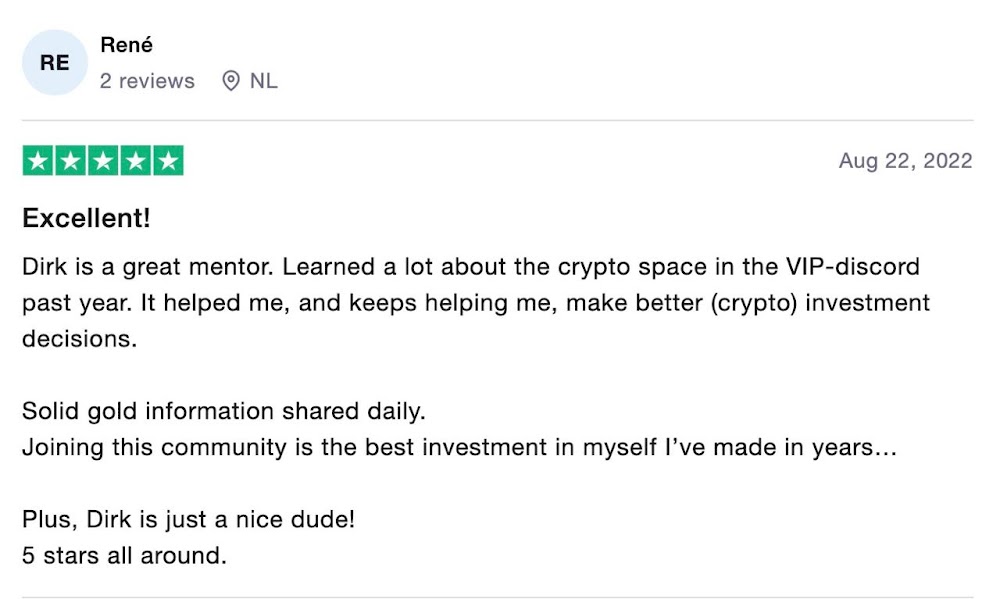Screen dimensions: 1000x599
Task: Click the "decisions." line of the review
Action: [x=79, y=338]
